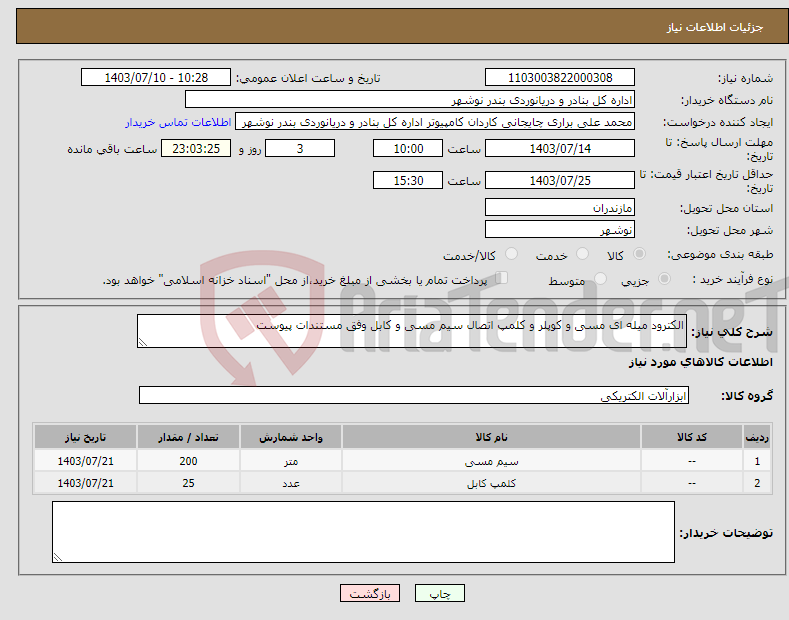Click the deadline hour field 10:00

coord(408,148)
